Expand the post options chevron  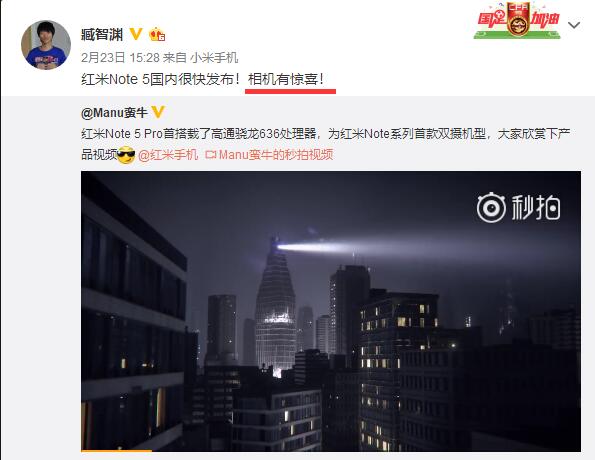click(574, 25)
